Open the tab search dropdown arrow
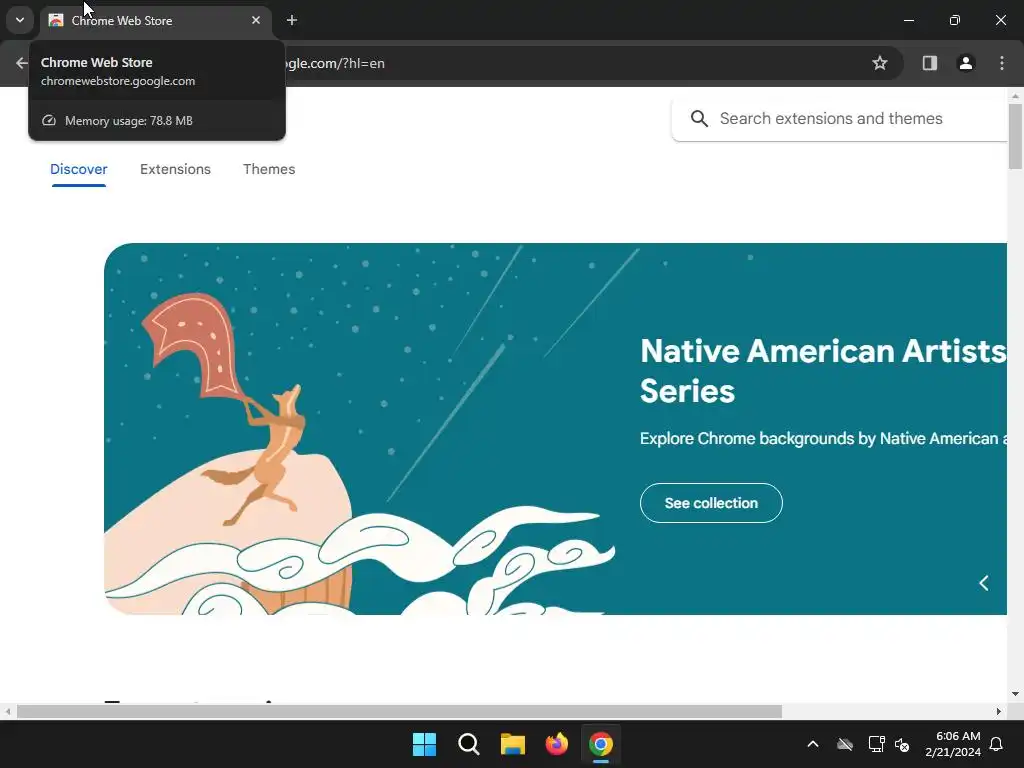 pos(20,20)
